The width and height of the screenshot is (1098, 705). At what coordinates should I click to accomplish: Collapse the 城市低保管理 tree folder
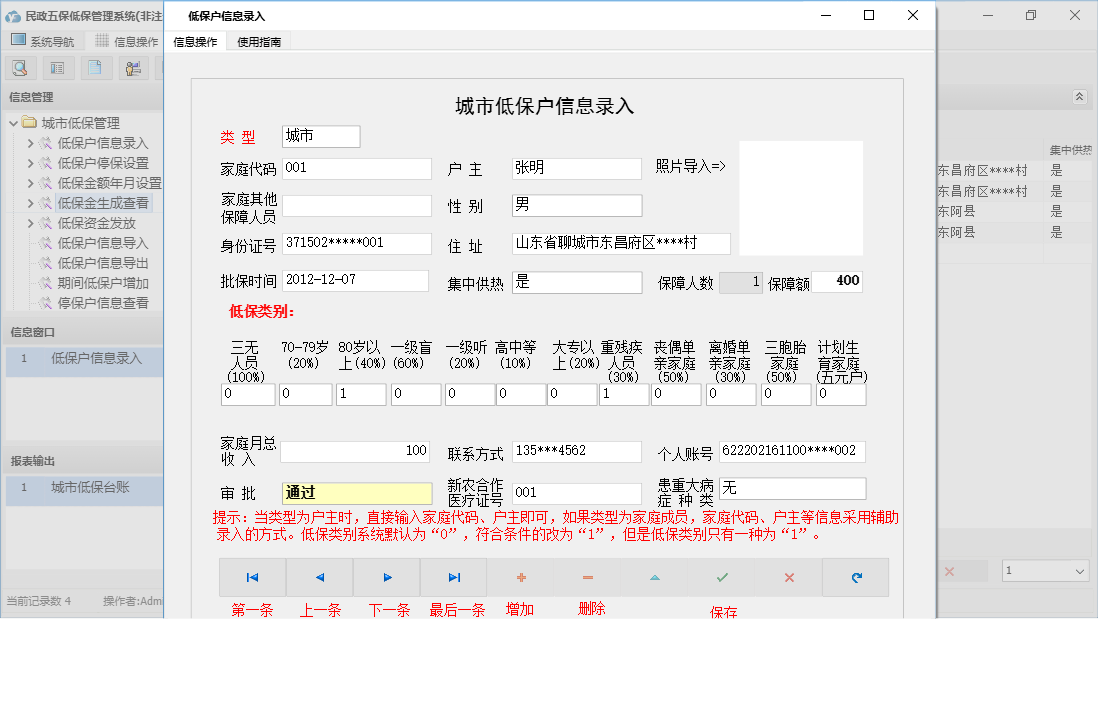(x=13, y=122)
